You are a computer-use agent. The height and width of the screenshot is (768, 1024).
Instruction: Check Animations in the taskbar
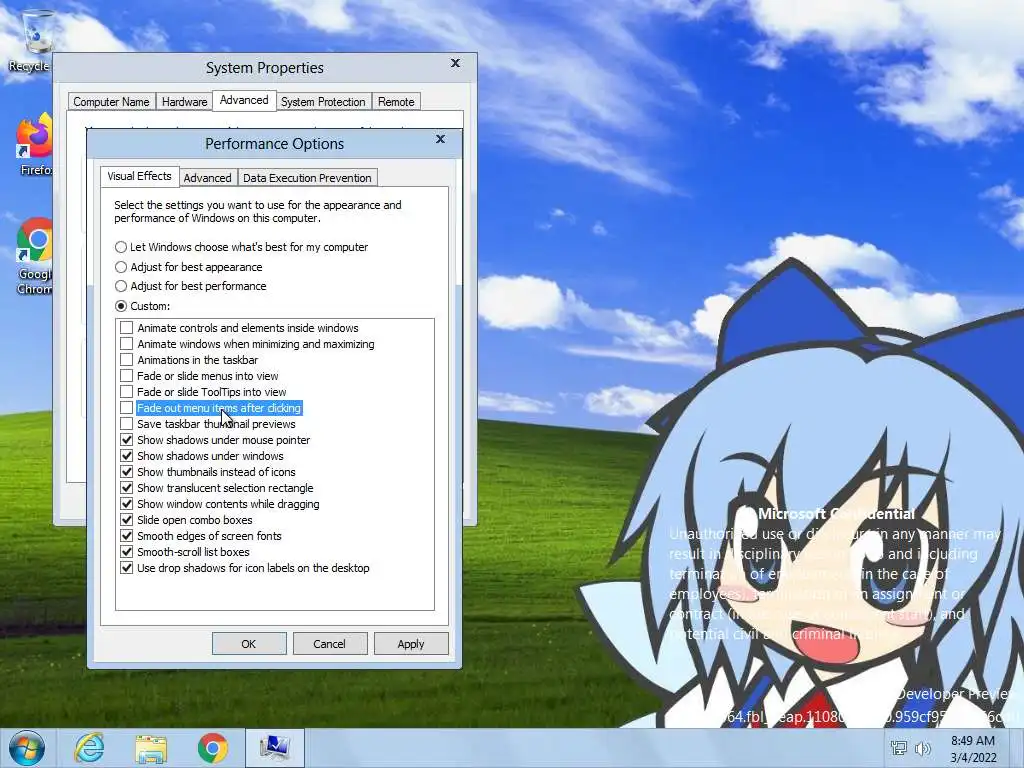pos(127,360)
